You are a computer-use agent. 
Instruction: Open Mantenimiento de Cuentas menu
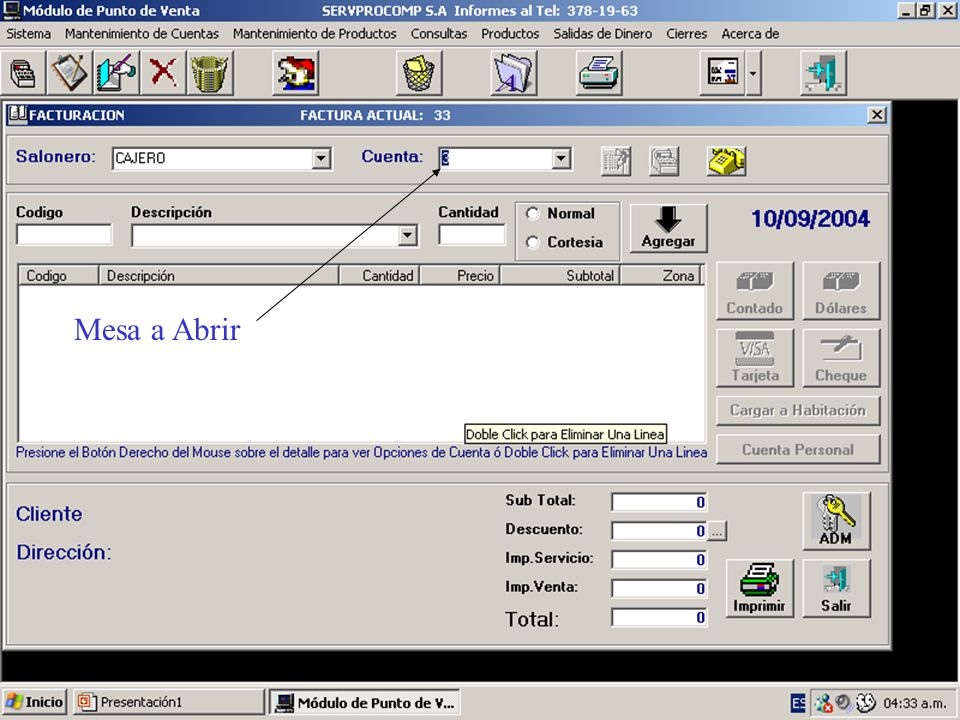click(x=142, y=34)
